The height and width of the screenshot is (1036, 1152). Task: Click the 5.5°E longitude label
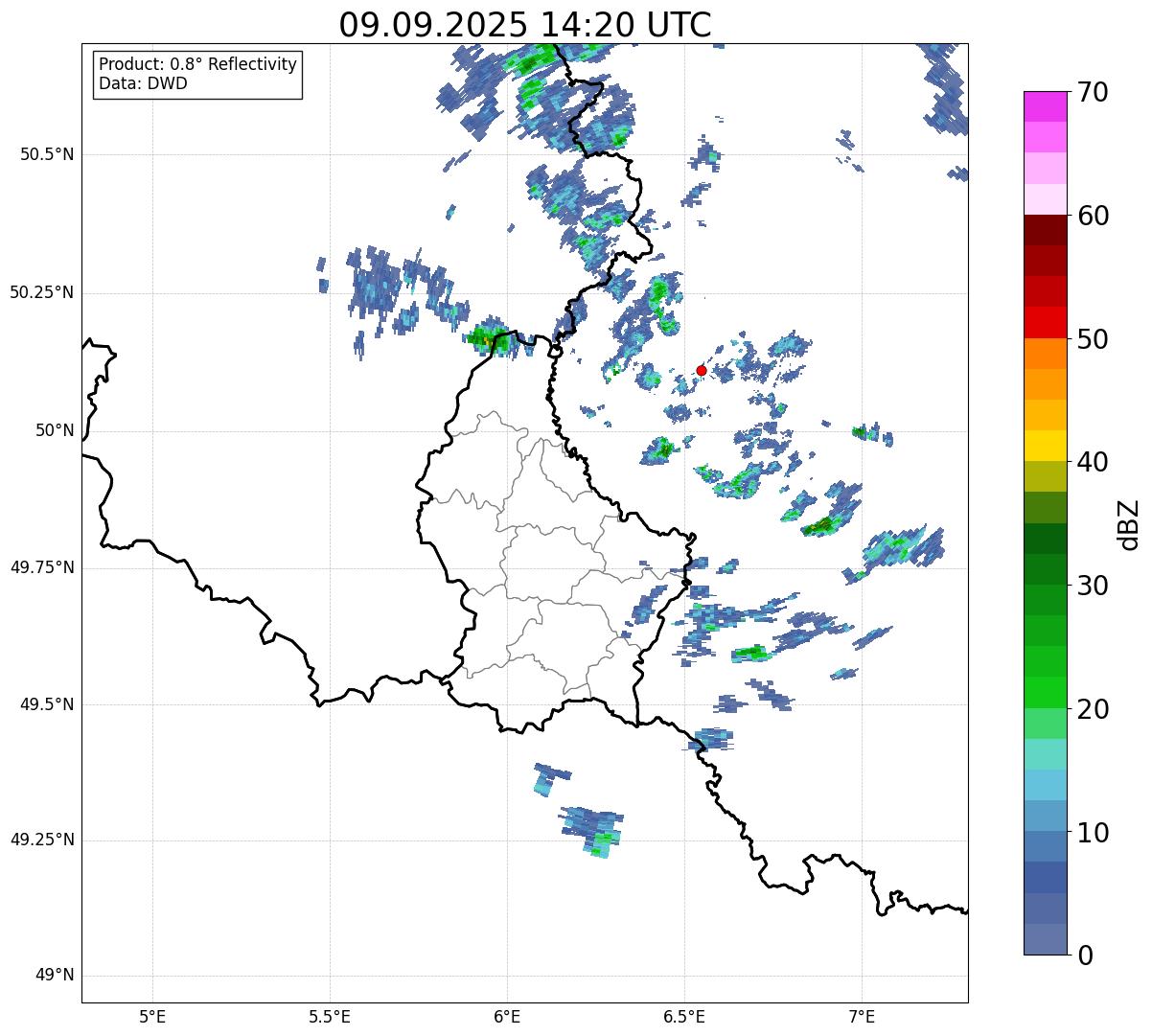tap(330, 1016)
